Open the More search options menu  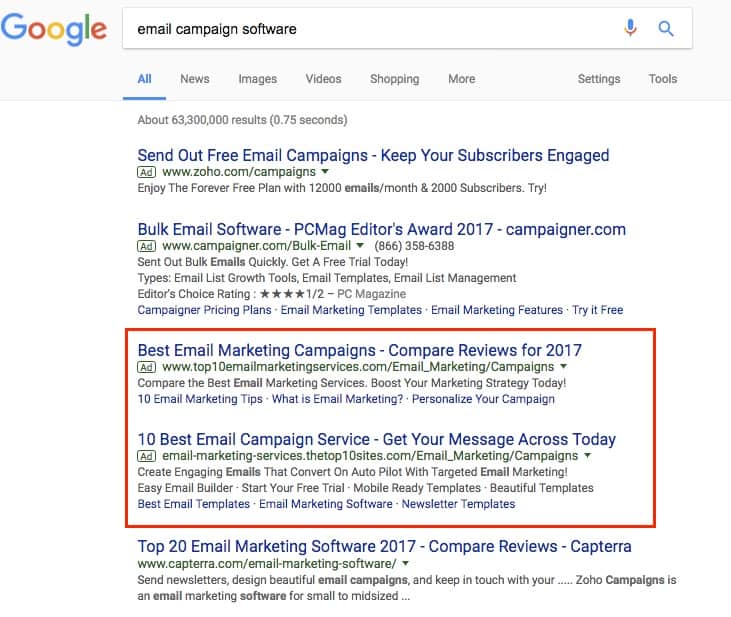coord(462,79)
